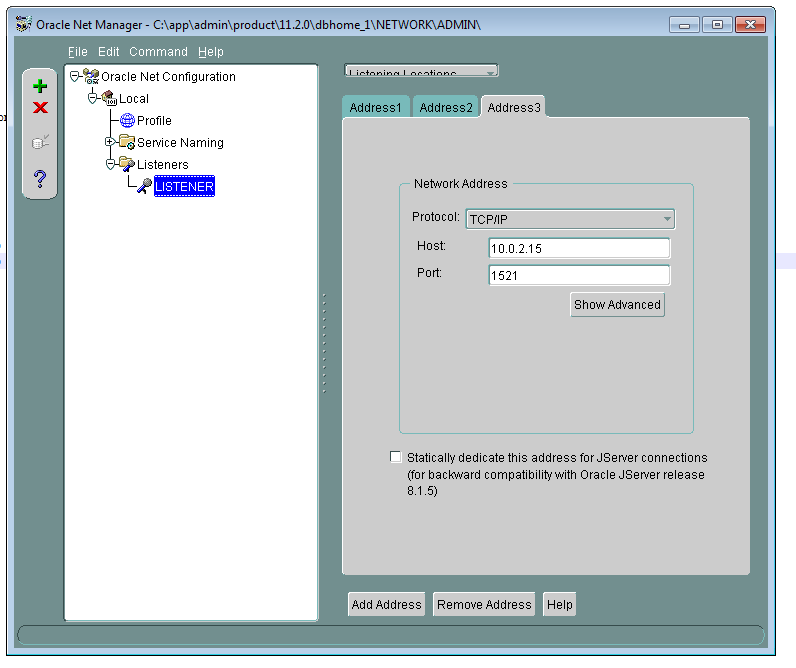Switch to the Address2 tab
This screenshot has height=668, width=796.
(446, 107)
